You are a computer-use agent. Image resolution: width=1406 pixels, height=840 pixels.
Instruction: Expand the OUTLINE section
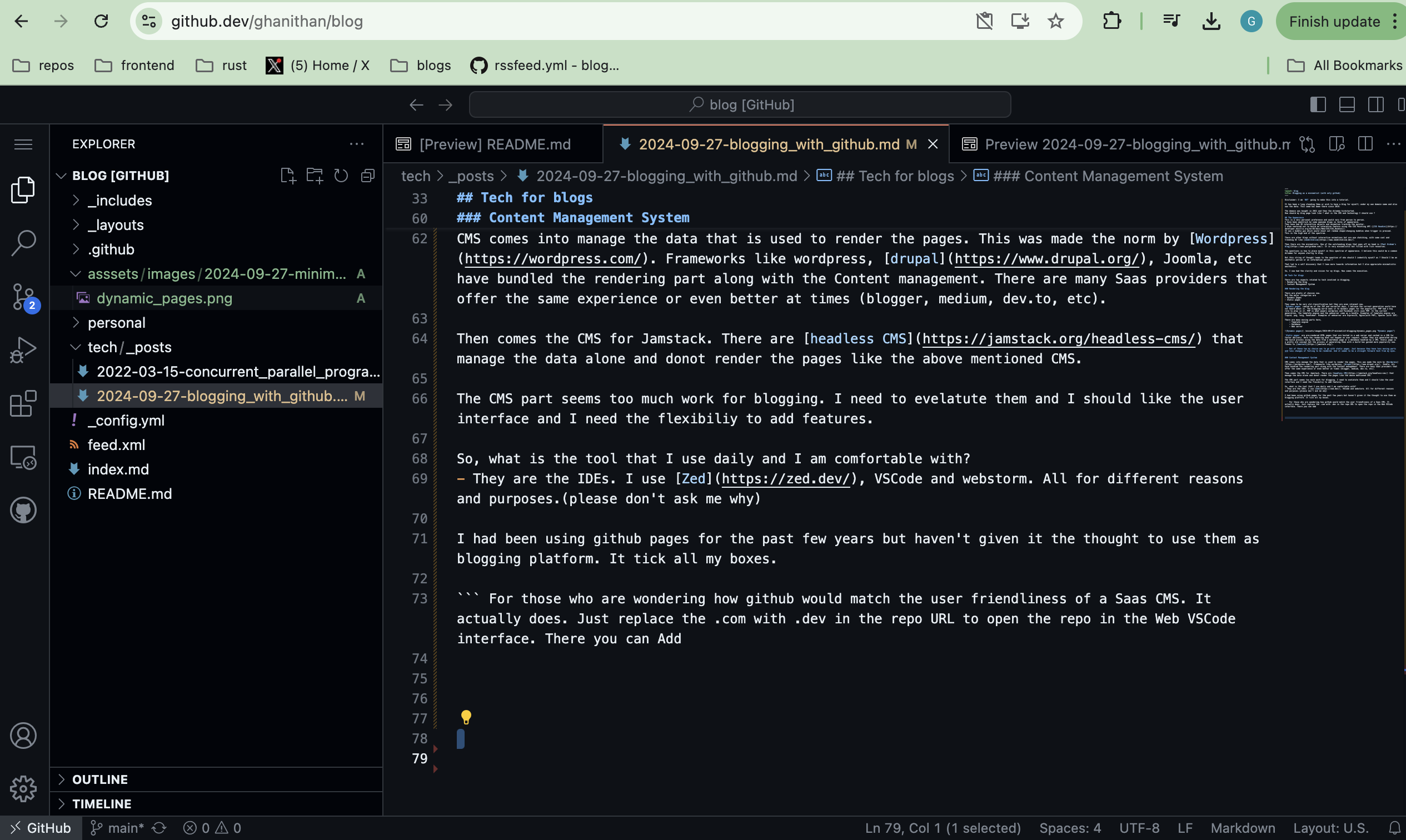click(216, 779)
